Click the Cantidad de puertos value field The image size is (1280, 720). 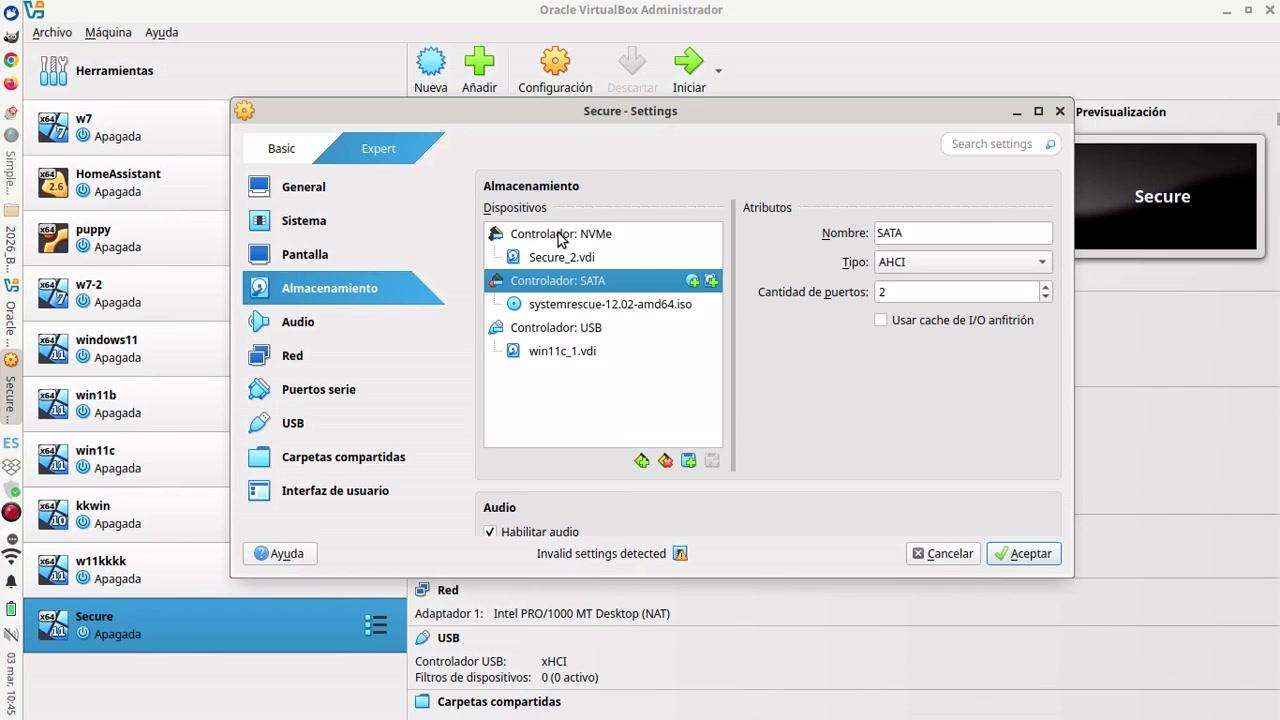[x=957, y=292]
